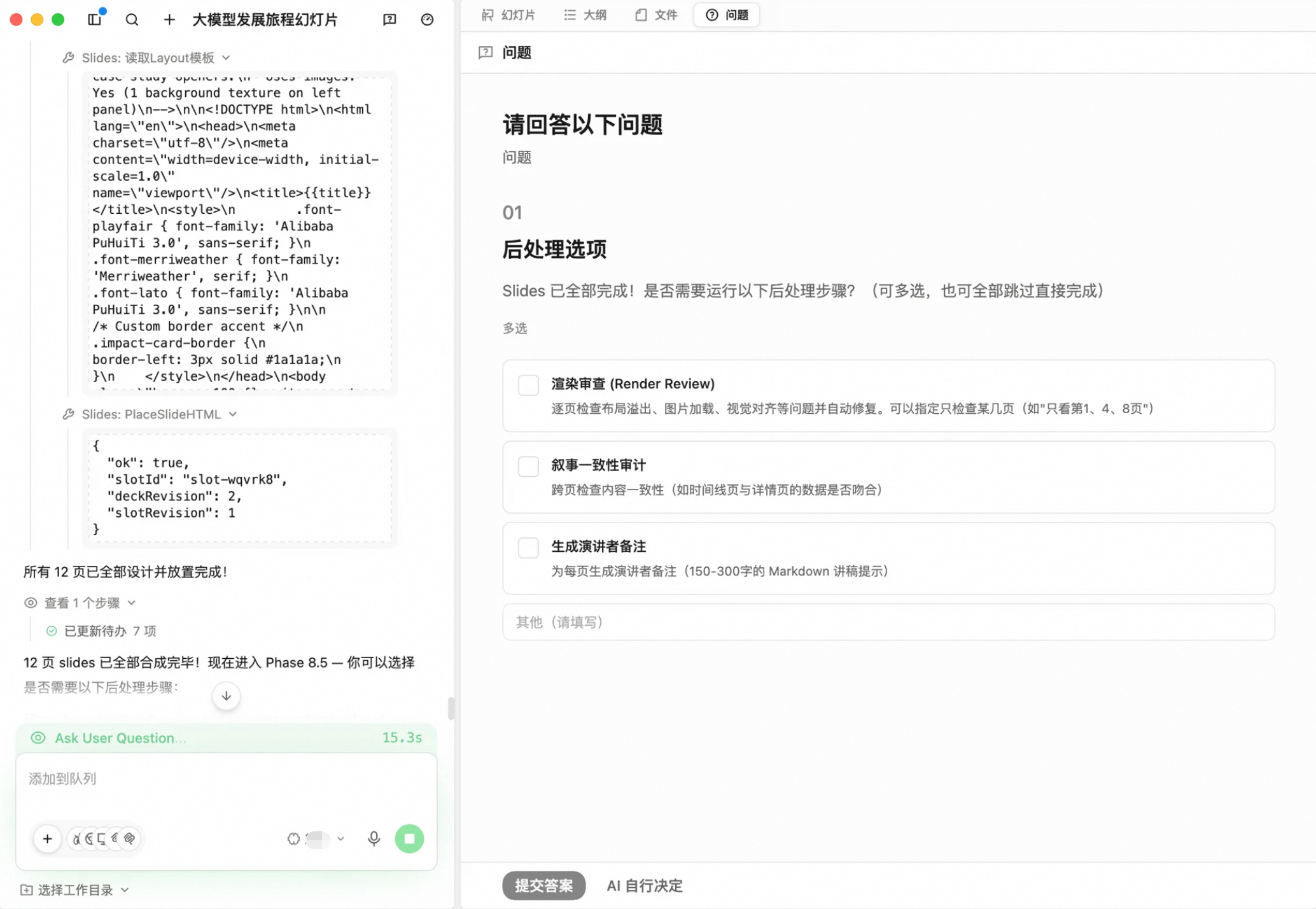Start voice input with microphone icon

point(374,838)
